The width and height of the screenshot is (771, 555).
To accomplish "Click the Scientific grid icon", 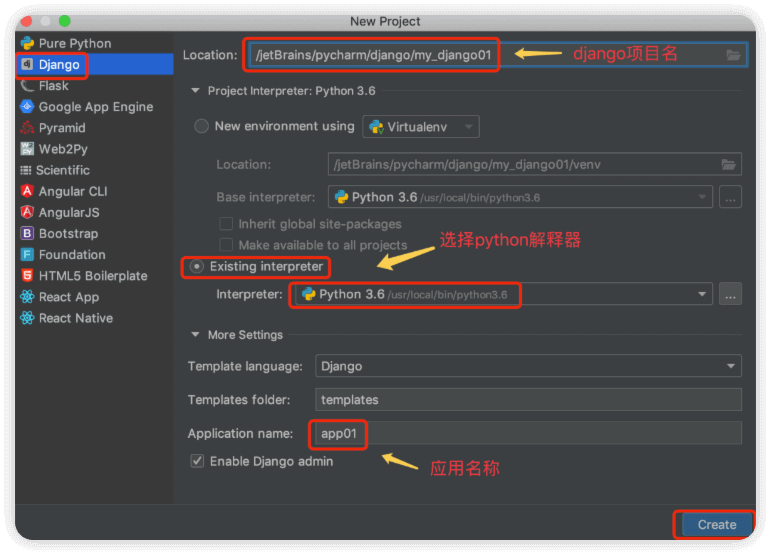I will [x=26, y=170].
